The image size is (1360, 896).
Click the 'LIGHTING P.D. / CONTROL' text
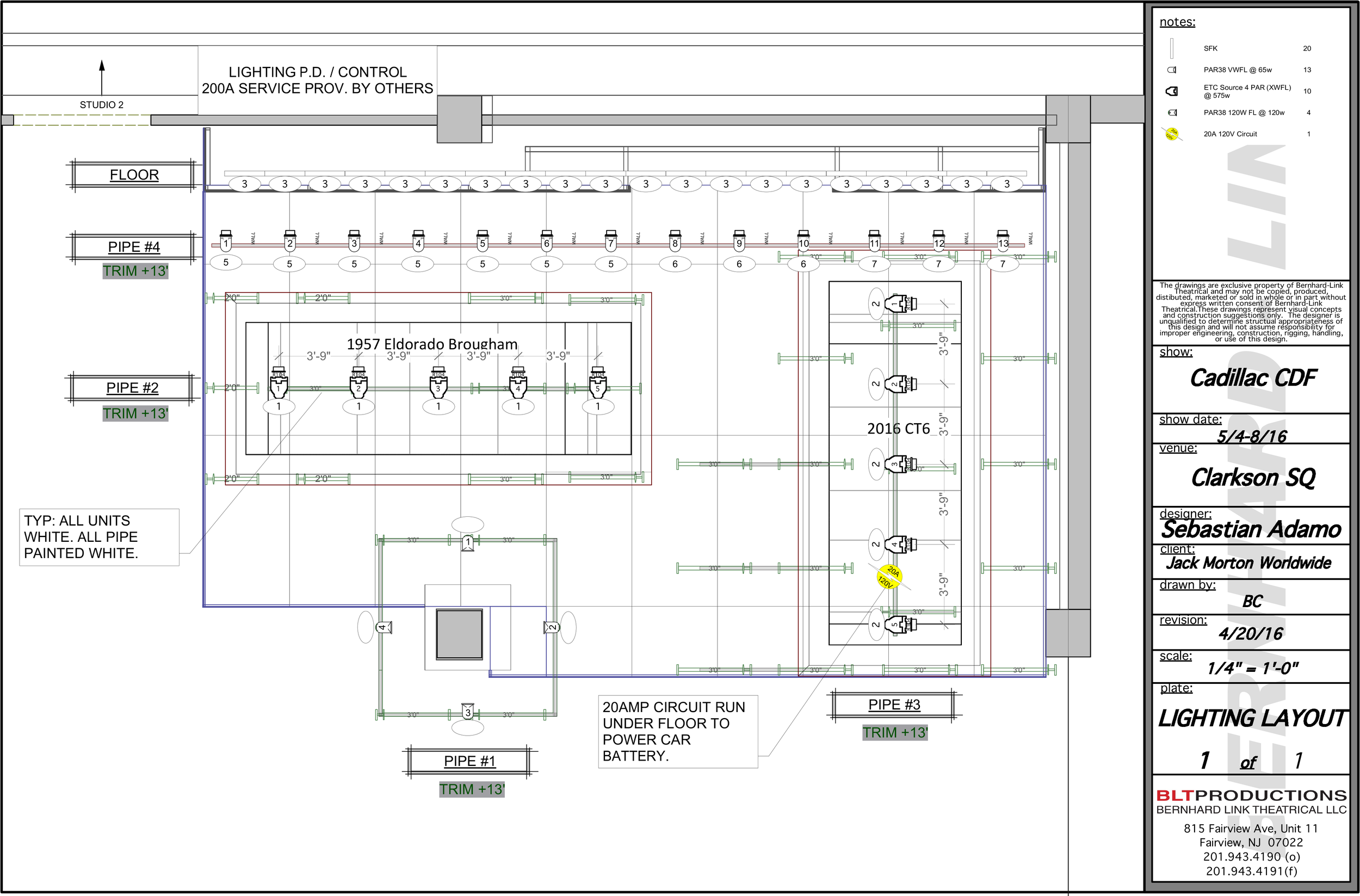pyautogui.click(x=318, y=72)
